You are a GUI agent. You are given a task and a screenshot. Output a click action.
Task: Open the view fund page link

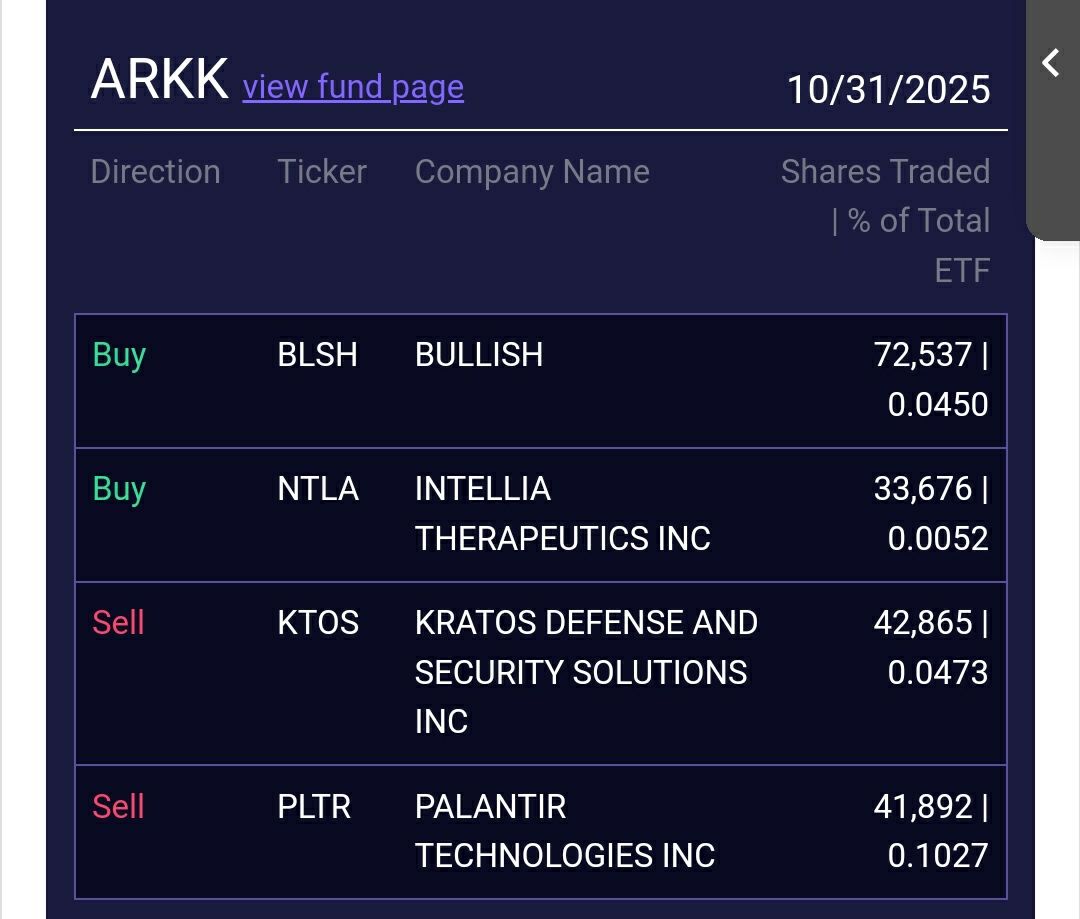tap(353, 87)
